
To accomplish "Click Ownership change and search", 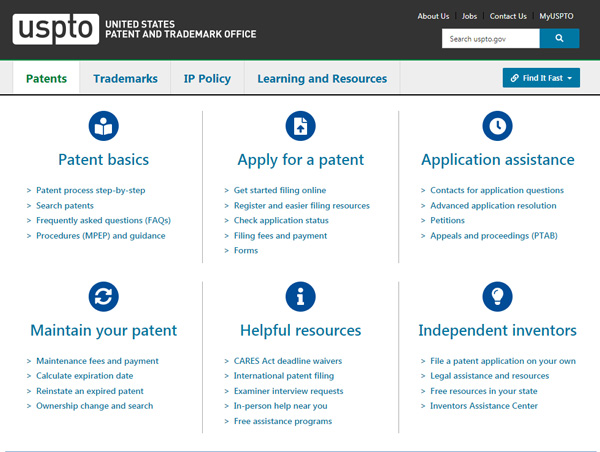I will [x=95, y=406].
